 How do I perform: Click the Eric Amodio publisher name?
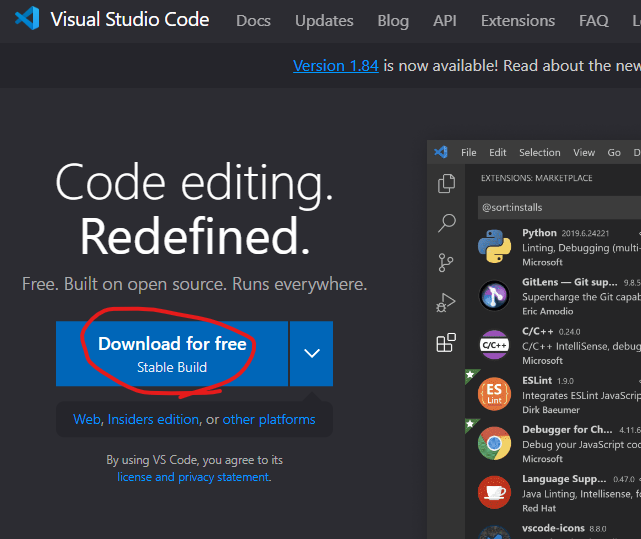click(547, 311)
